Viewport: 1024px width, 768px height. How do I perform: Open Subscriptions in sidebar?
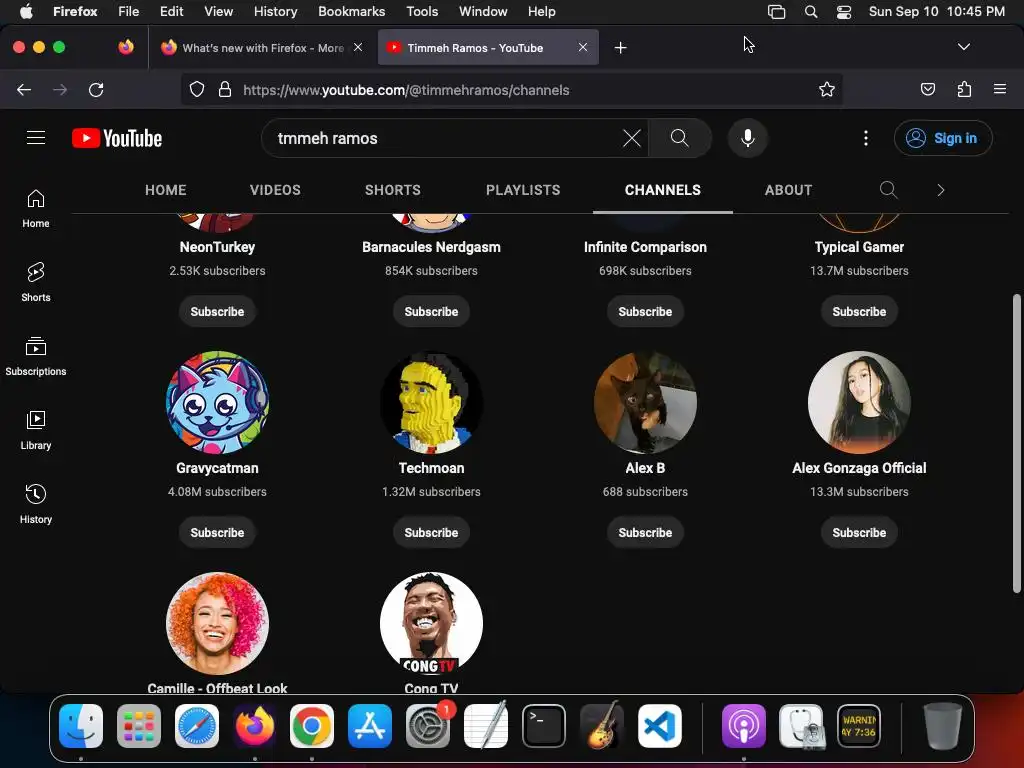click(x=36, y=357)
